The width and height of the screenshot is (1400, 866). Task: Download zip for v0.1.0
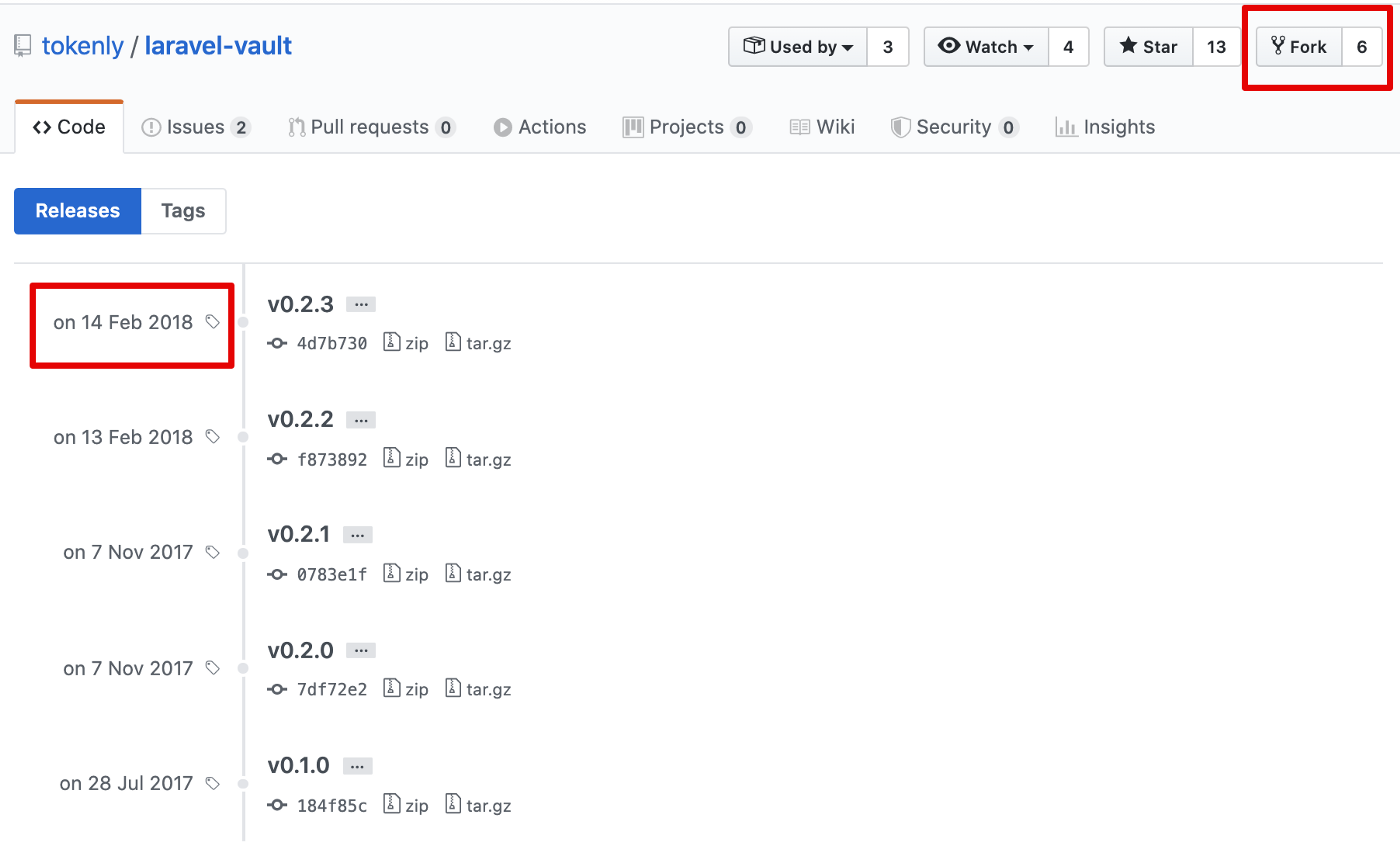pyautogui.click(x=406, y=805)
